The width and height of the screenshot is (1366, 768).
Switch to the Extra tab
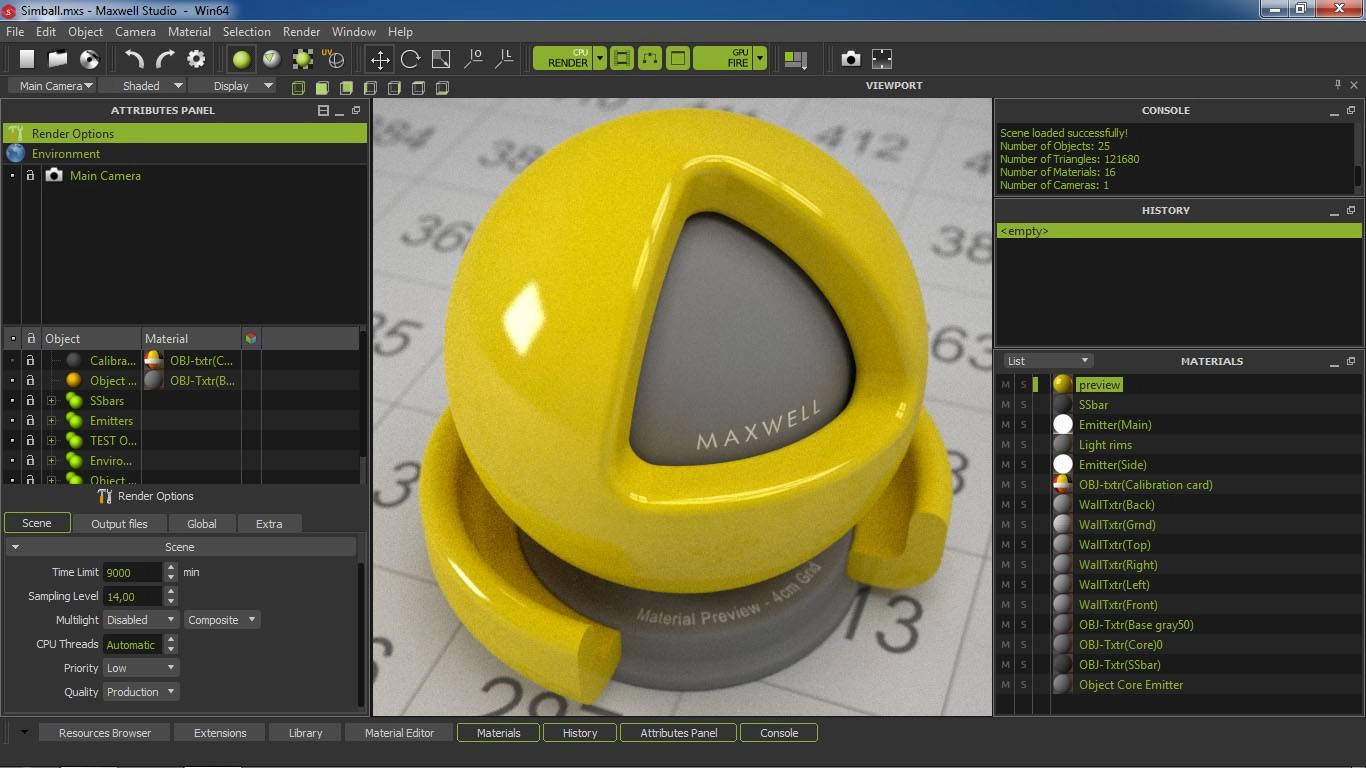[x=269, y=523]
